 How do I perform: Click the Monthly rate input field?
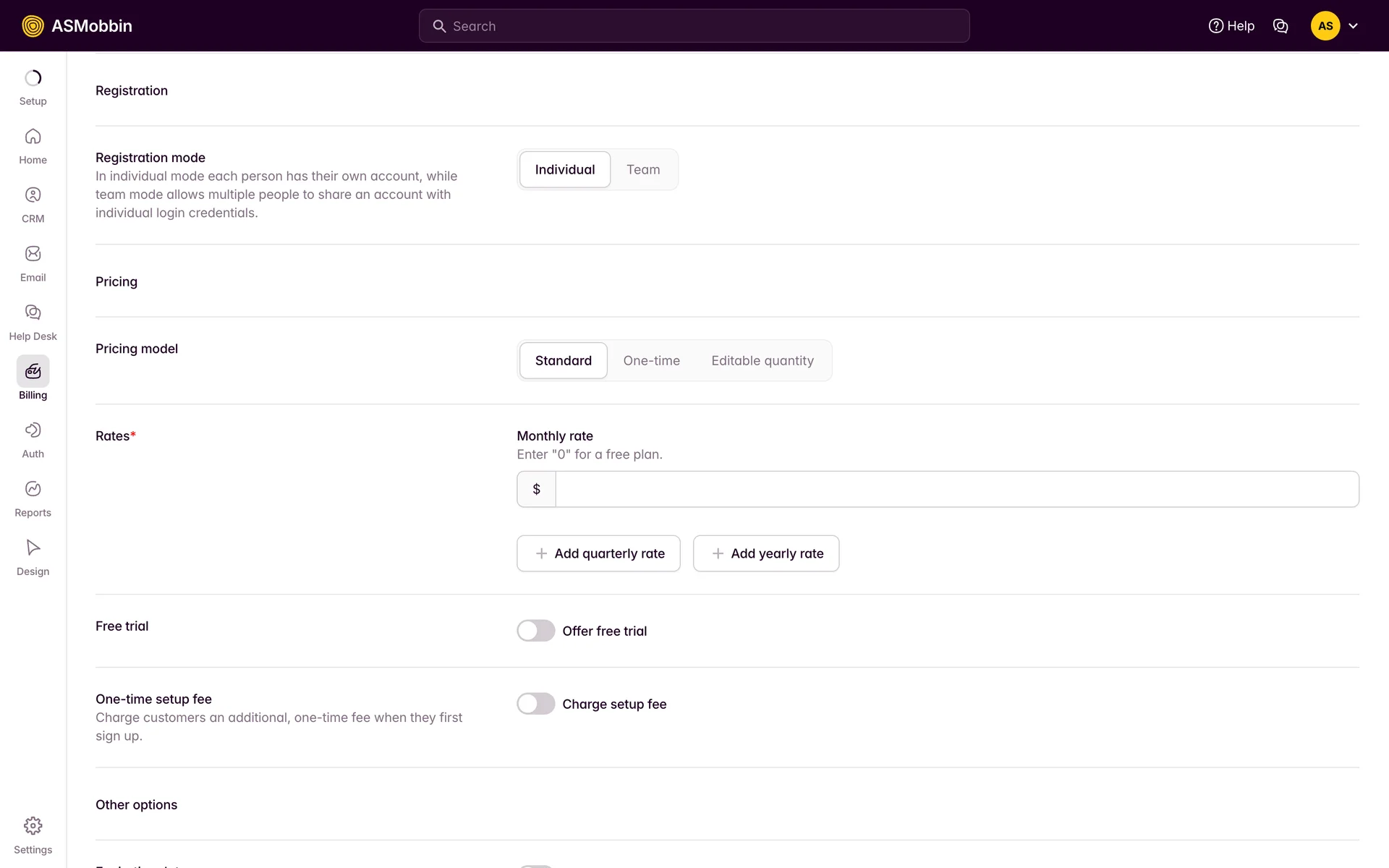click(956, 489)
